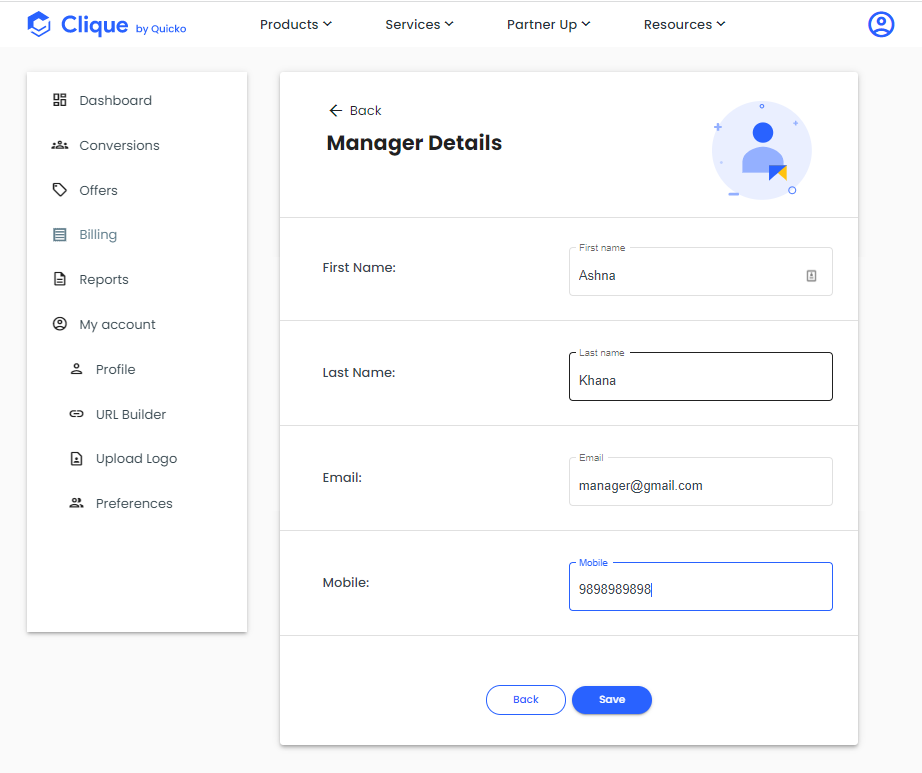The image size is (922, 773).
Task: Click the My account circle icon
Action: point(59,324)
